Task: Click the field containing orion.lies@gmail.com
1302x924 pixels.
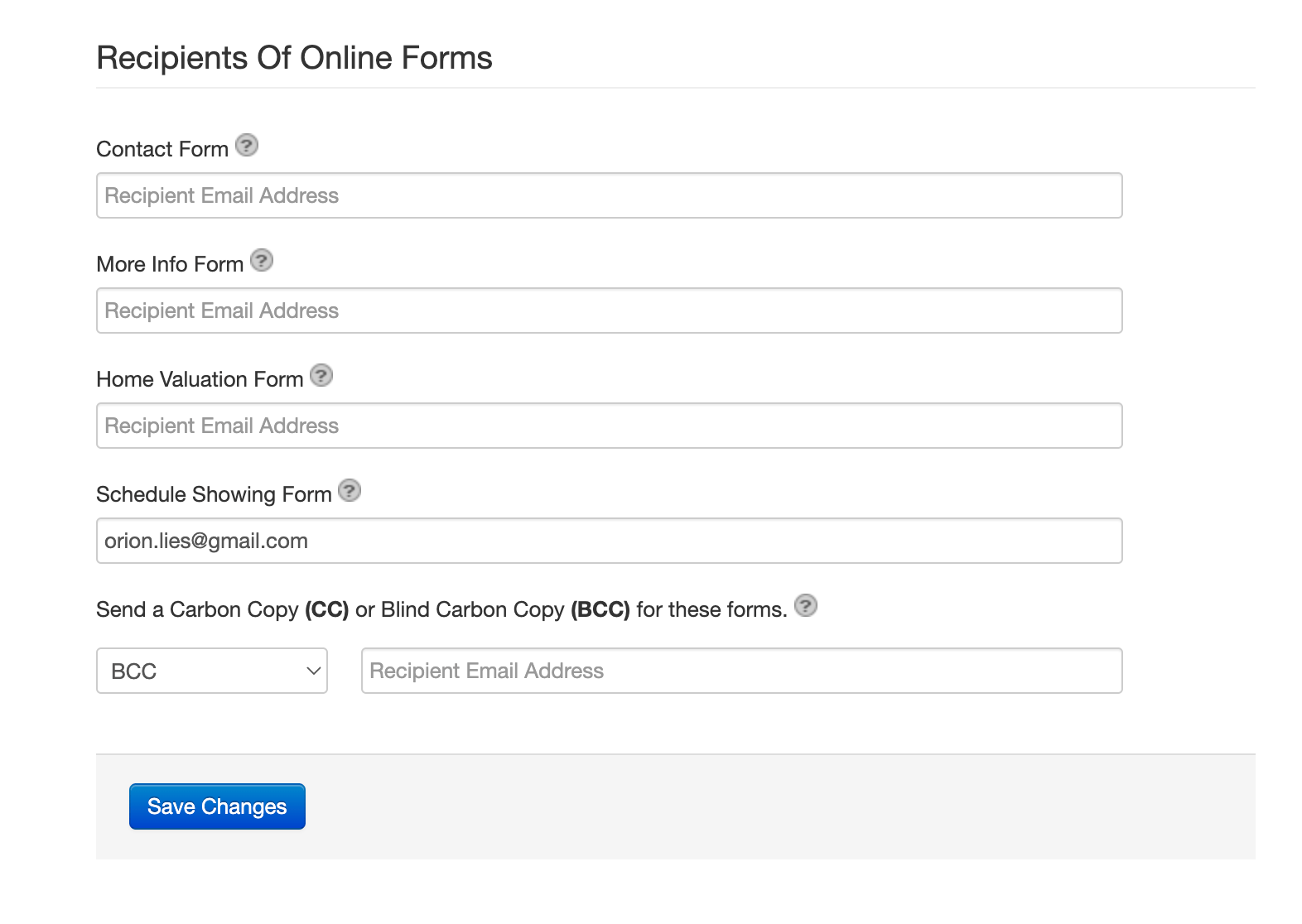Action: [609, 541]
